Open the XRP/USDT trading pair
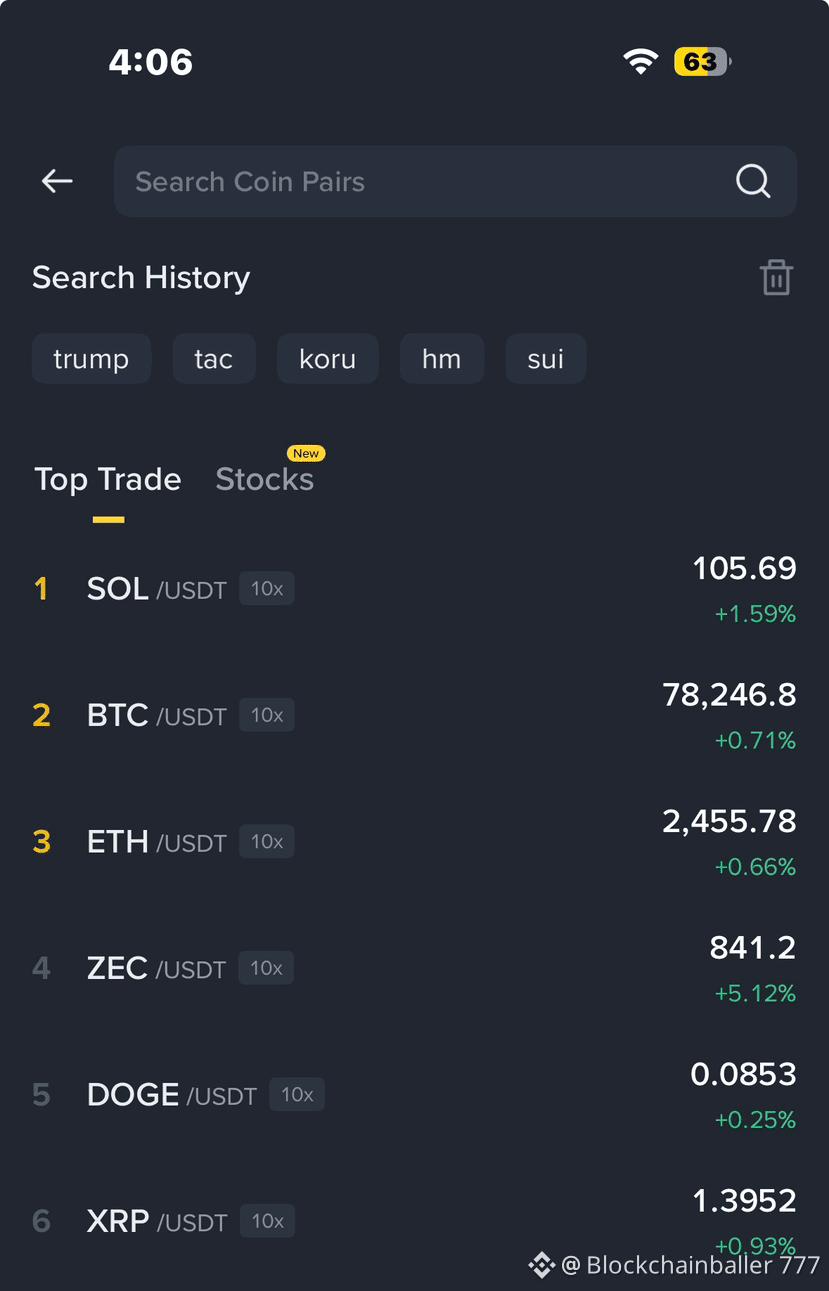 point(414,1222)
